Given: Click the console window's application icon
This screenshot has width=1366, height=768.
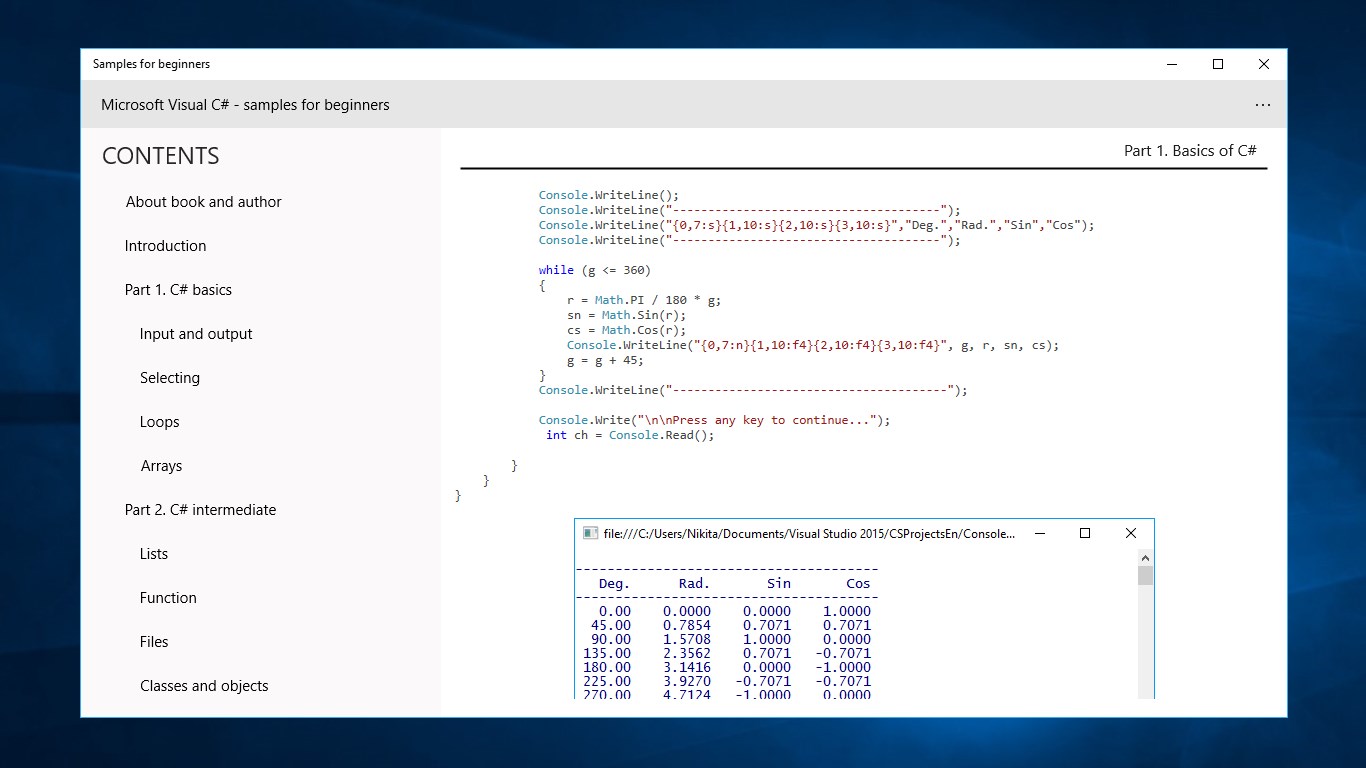Looking at the screenshot, I should [590, 533].
